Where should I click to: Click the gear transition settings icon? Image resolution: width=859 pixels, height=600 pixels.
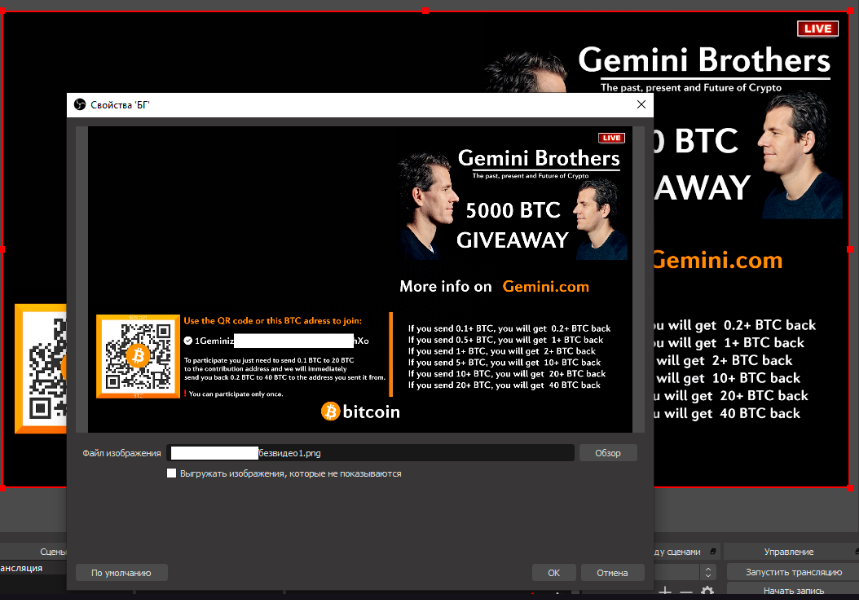(x=707, y=592)
